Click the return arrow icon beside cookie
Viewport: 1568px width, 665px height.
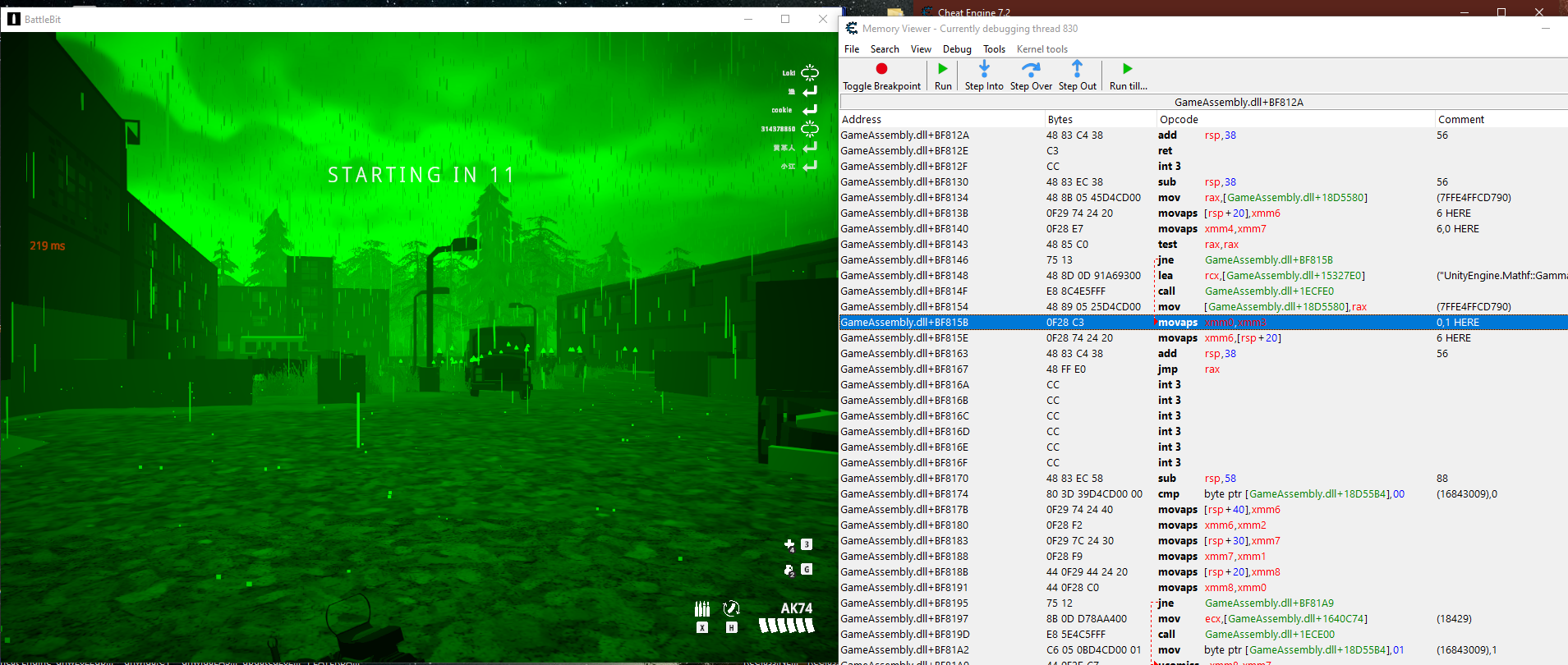(x=810, y=109)
